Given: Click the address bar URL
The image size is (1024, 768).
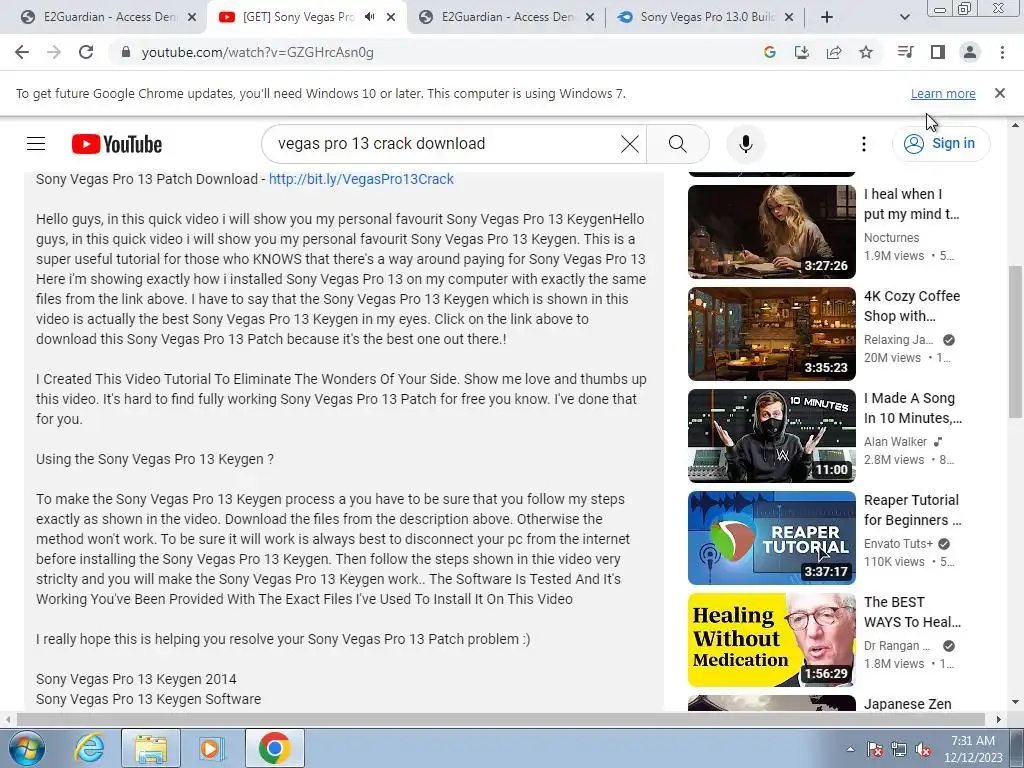Looking at the screenshot, I should tap(257, 52).
